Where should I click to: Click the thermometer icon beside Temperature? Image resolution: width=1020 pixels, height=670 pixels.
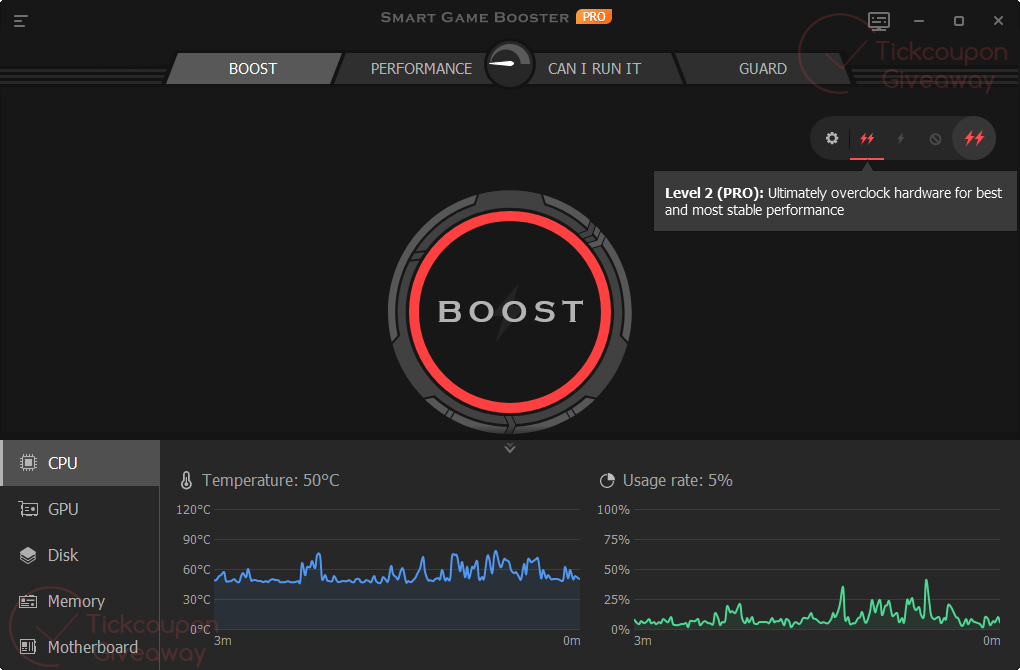[x=186, y=481]
